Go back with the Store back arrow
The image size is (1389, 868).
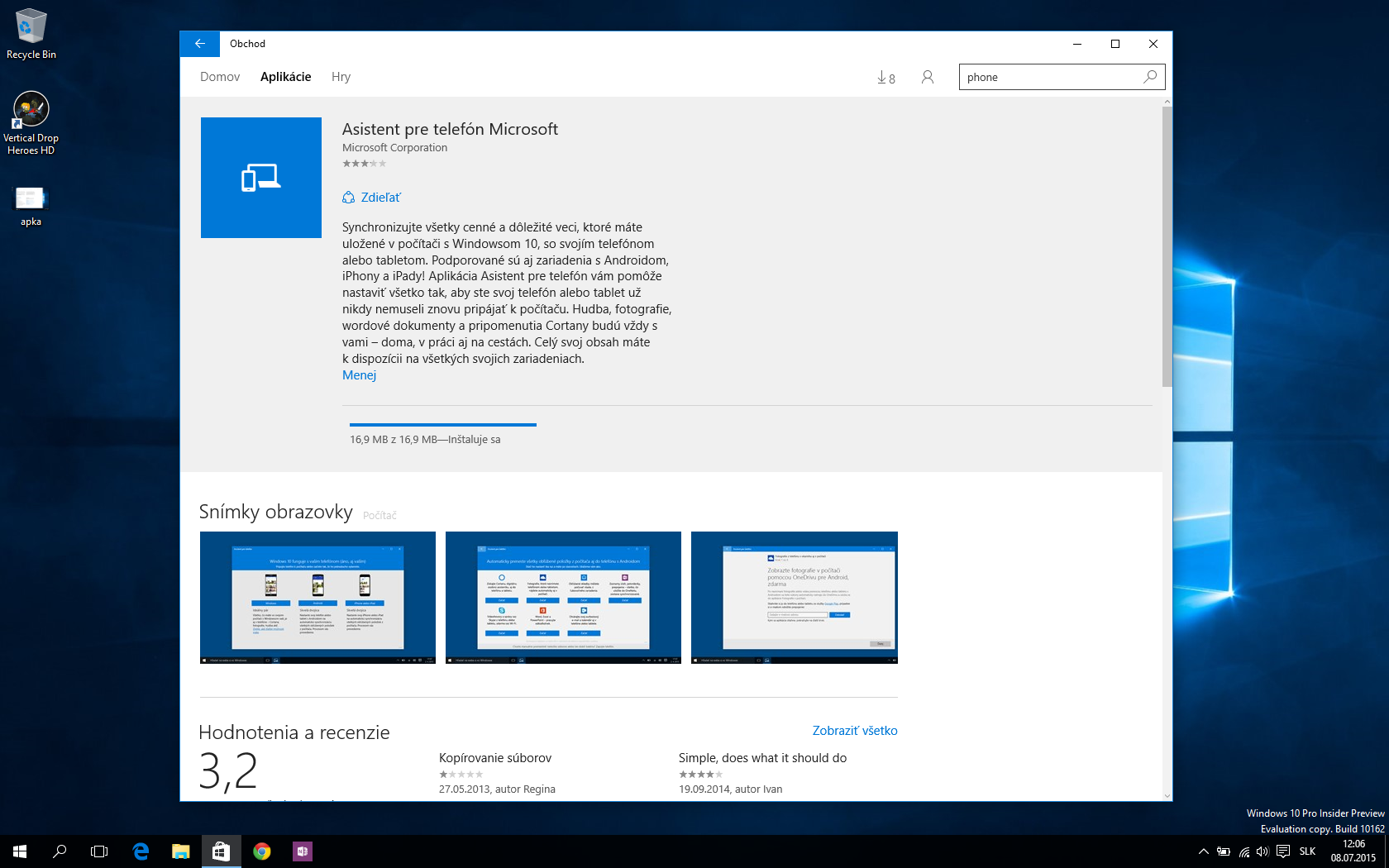point(199,44)
